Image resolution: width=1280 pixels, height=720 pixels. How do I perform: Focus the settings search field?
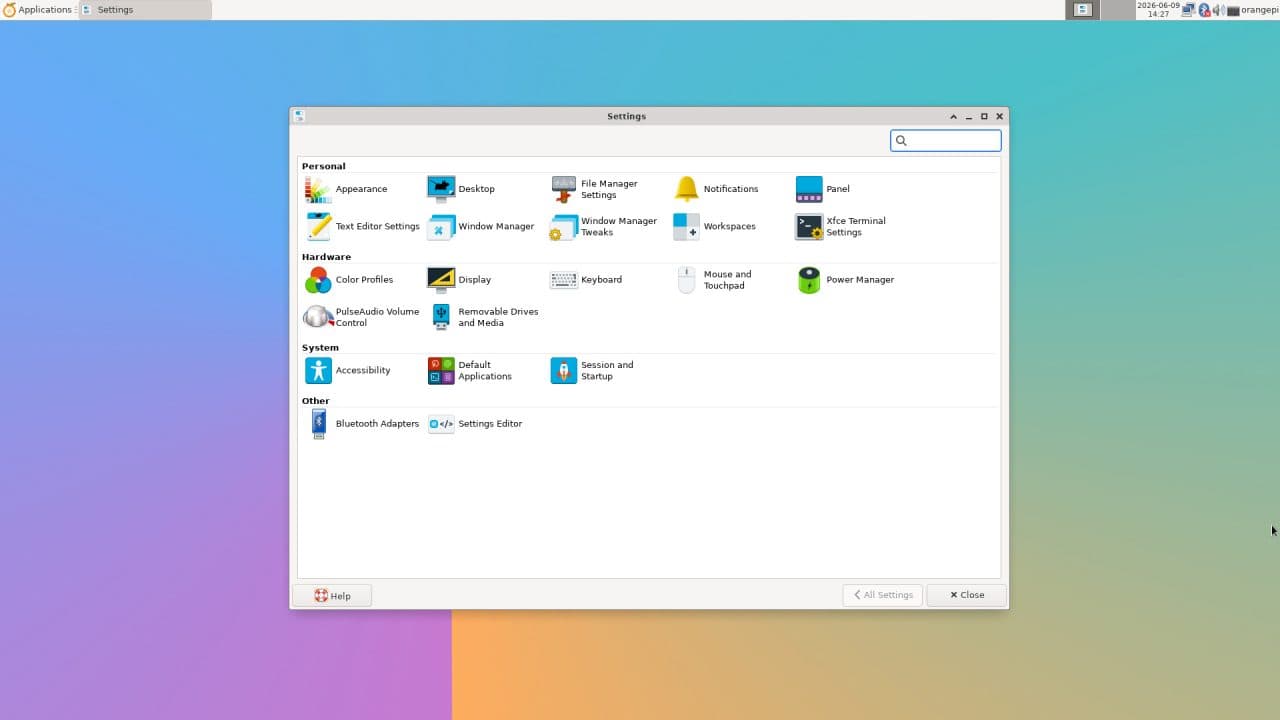point(946,141)
